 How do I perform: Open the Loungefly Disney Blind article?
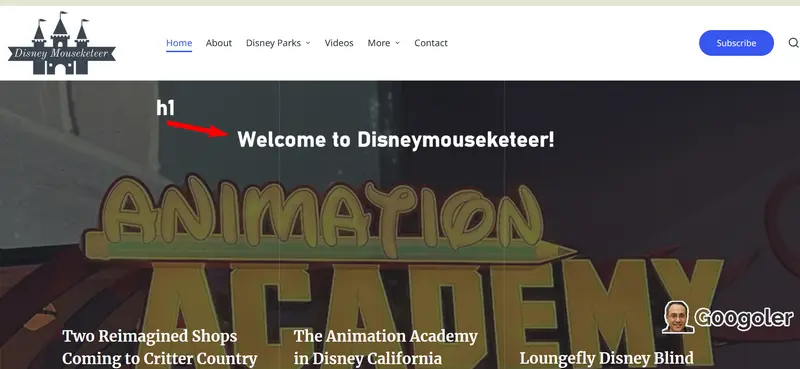607,358
